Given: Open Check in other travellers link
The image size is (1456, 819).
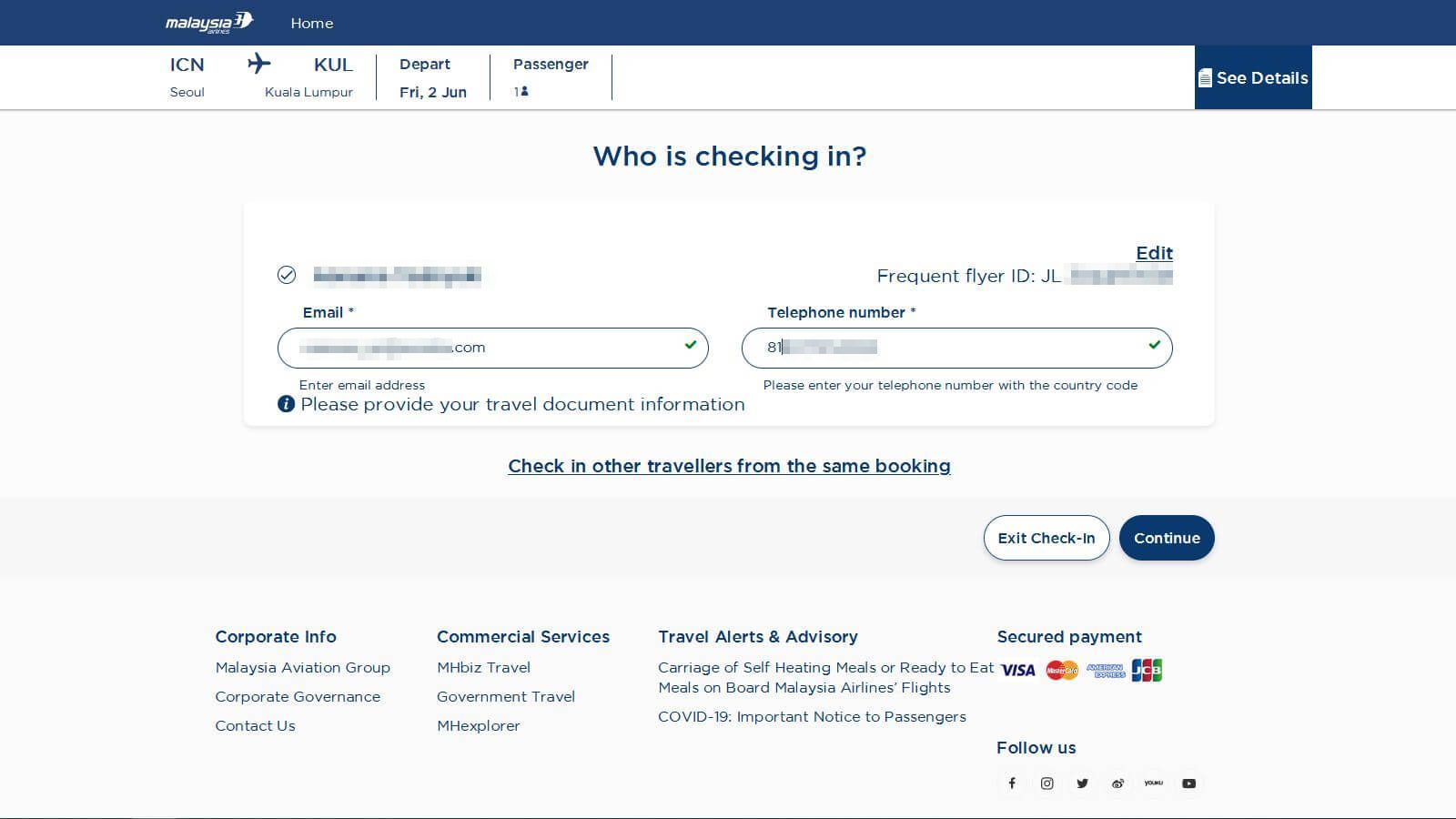Looking at the screenshot, I should 729,466.
